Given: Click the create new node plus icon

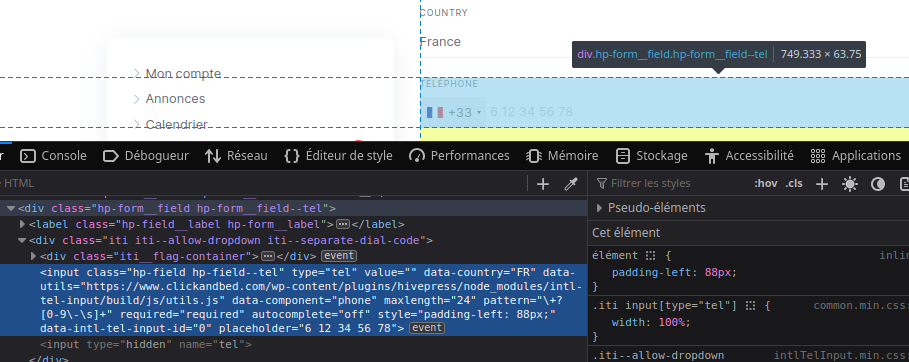Looking at the screenshot, I should pos(543,184).
